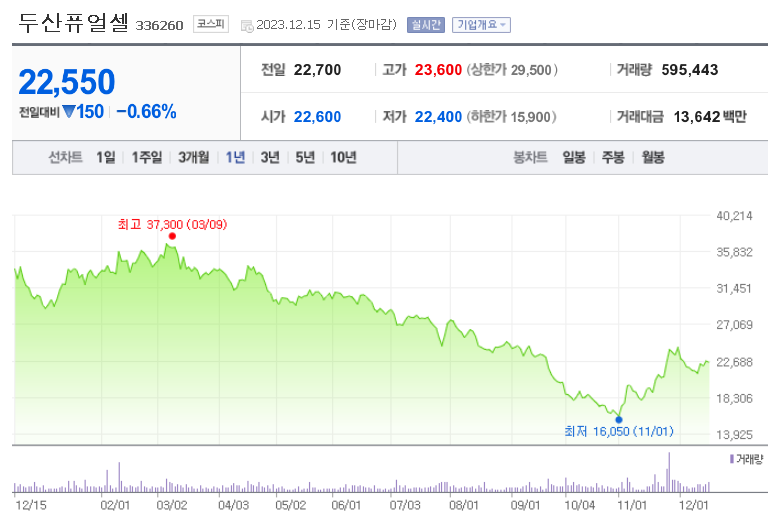Click the y-axis value 40,214
Screen dimensions: 768x524
tap(734, 216)
